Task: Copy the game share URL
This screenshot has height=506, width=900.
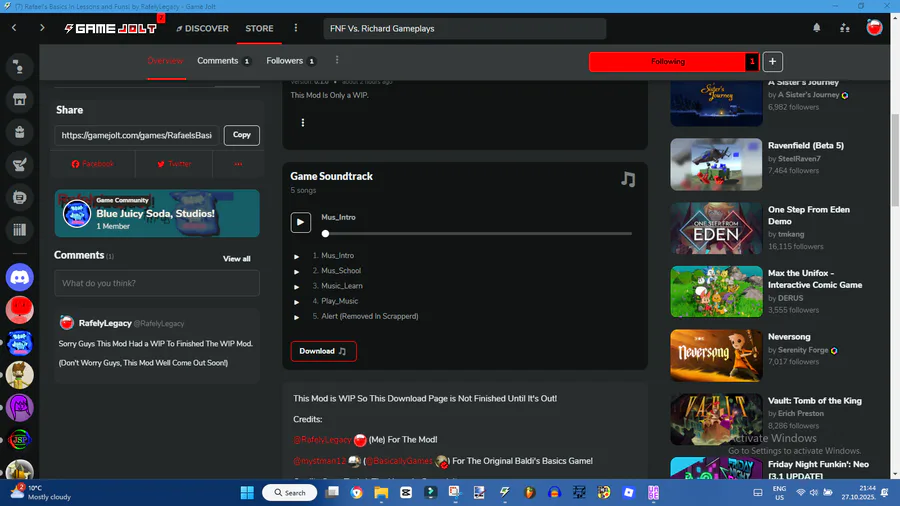Action: [242, 135]
